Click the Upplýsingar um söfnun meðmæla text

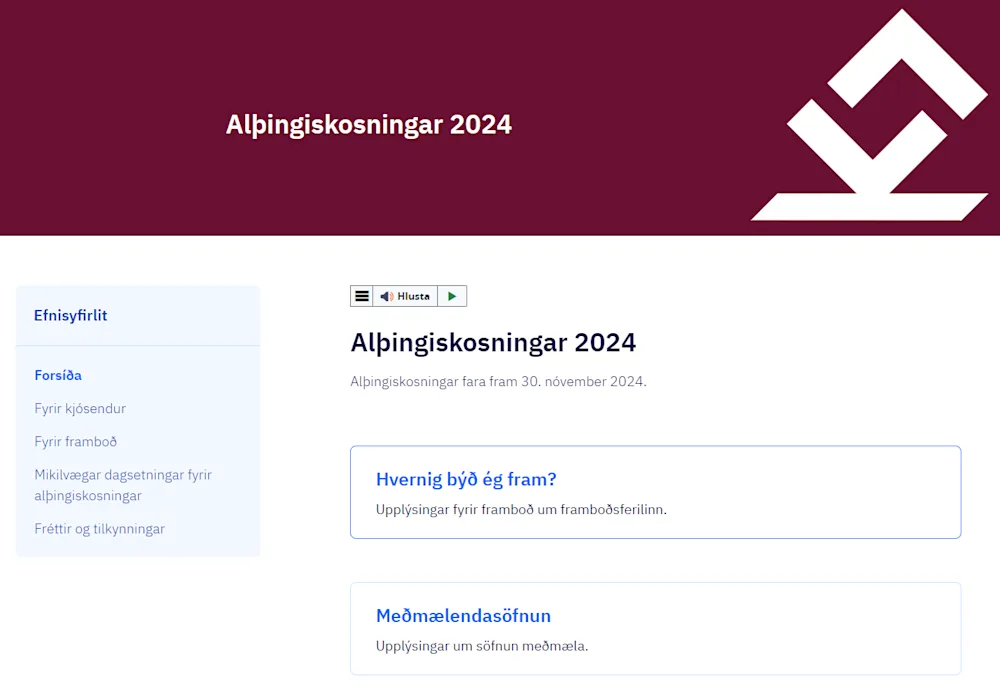point(482,646)
